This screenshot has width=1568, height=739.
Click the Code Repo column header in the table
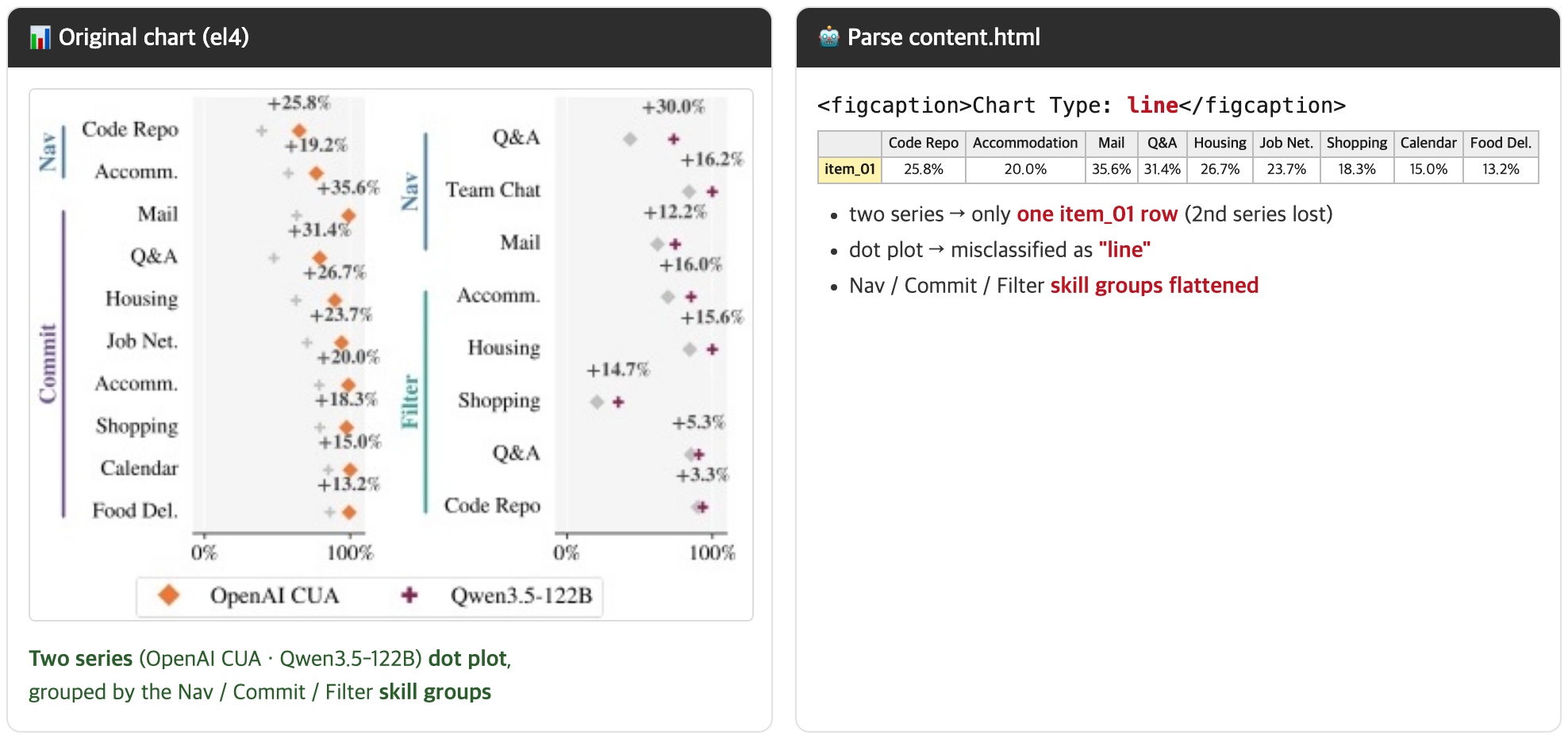click(x=924, y=143)
